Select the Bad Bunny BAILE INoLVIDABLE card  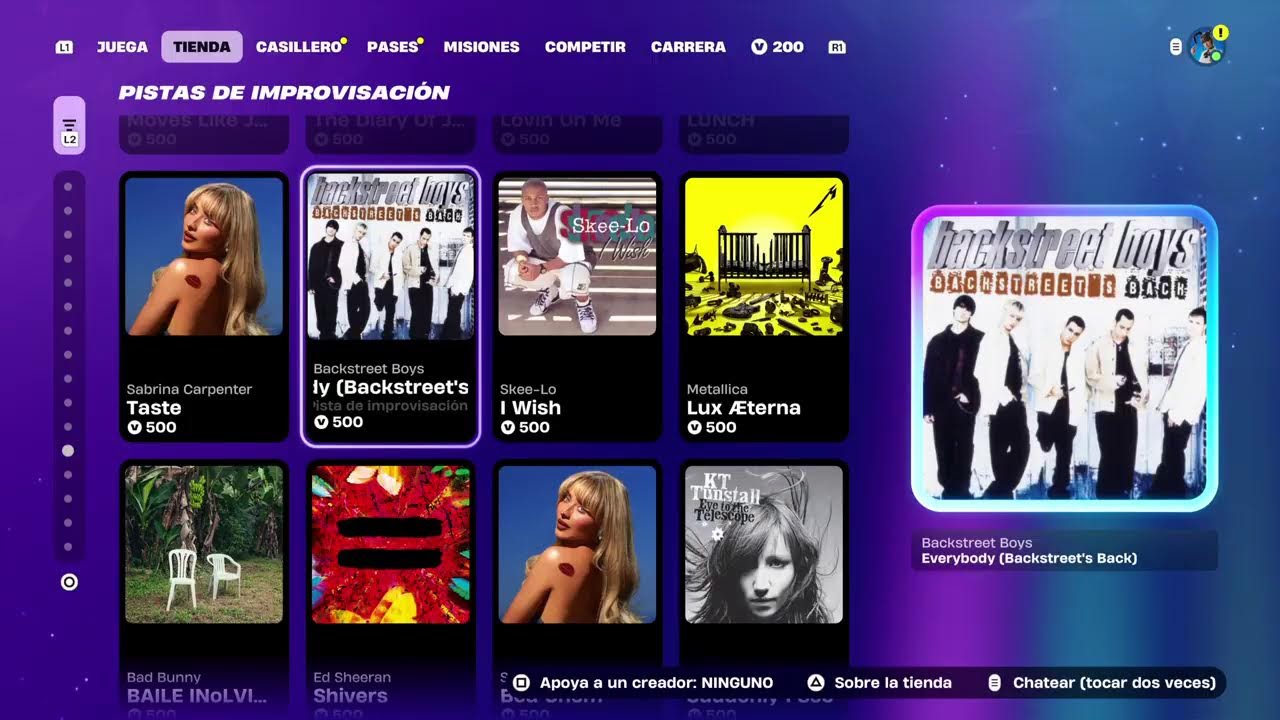(204, 590)
